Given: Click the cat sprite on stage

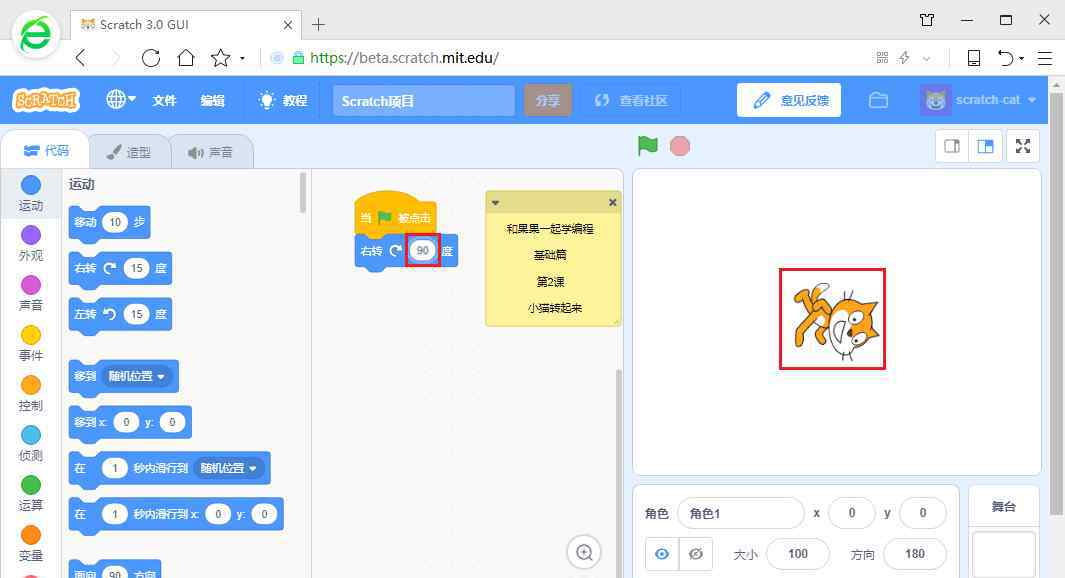Looking at the screenshot, I should tap(835, 321).
